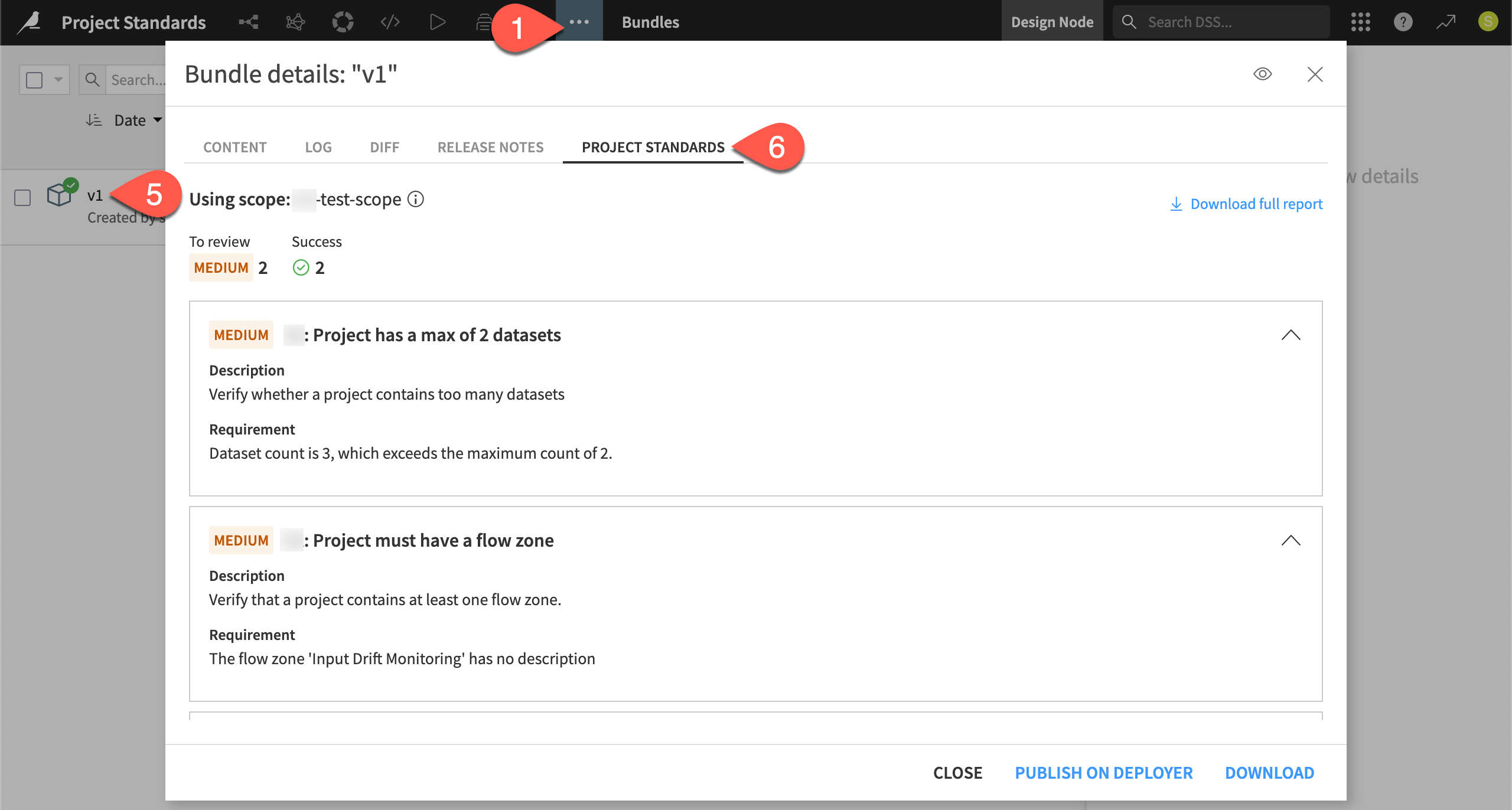Collapse the 'Project has a max of 2 datasets' check

1291,335
